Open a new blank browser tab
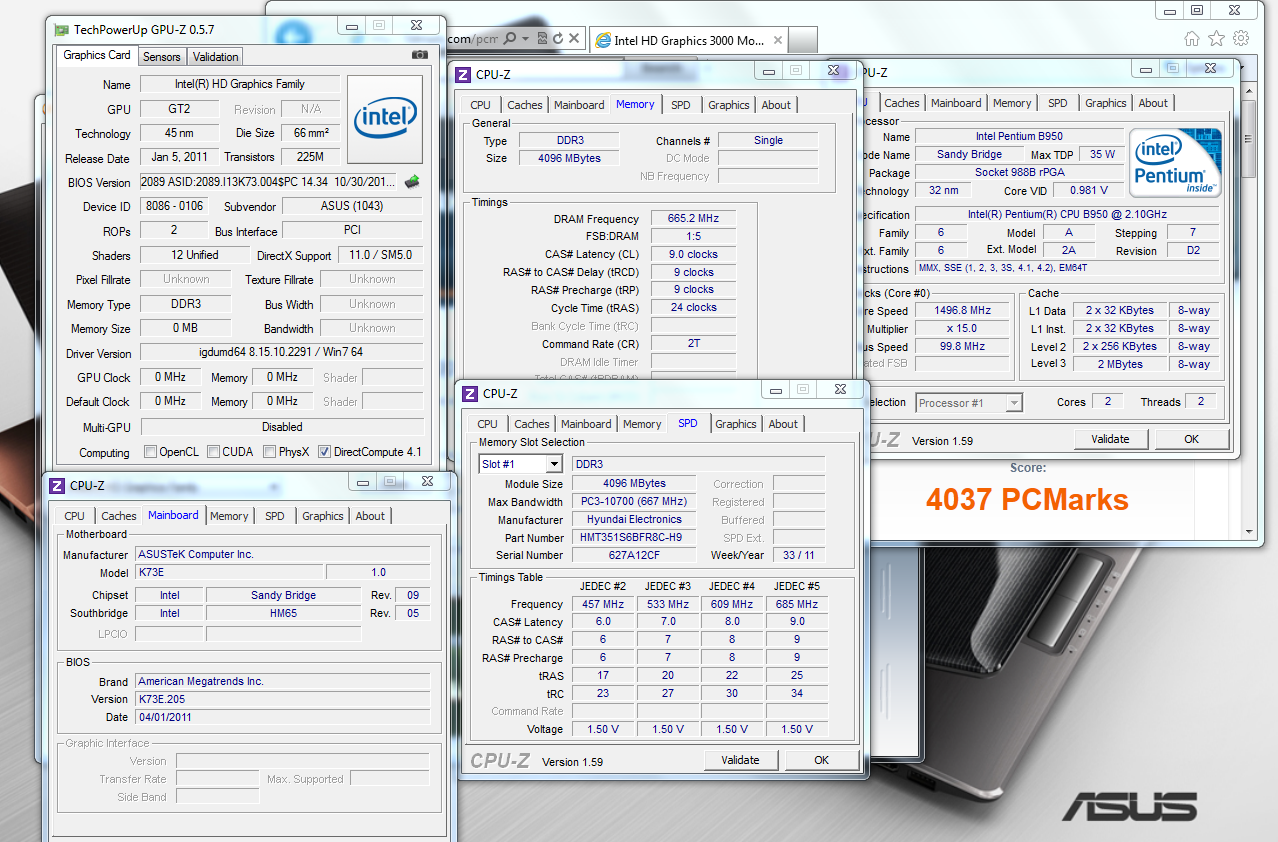 [803, 41]
